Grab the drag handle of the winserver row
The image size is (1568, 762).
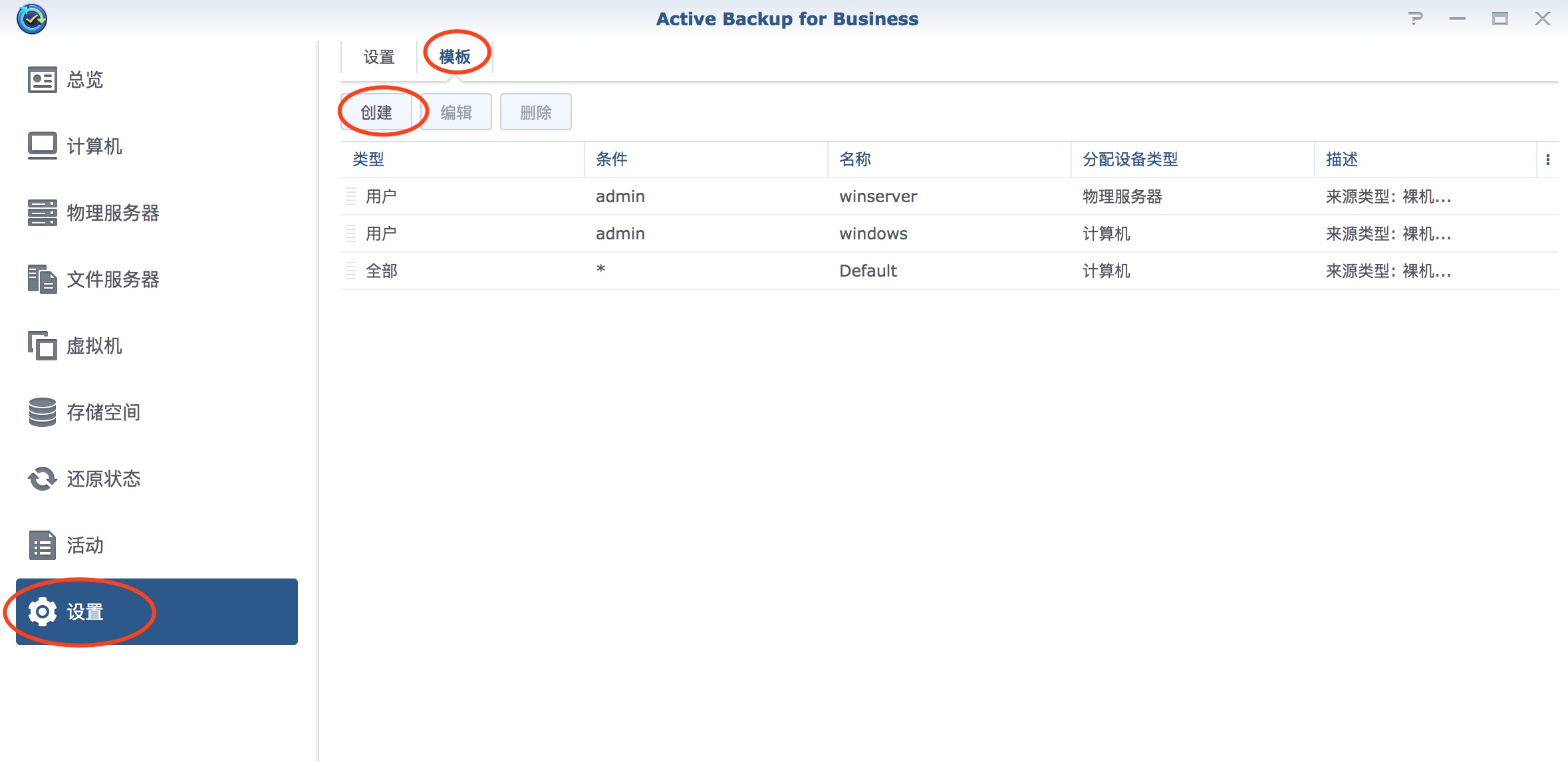coord(351,196)
